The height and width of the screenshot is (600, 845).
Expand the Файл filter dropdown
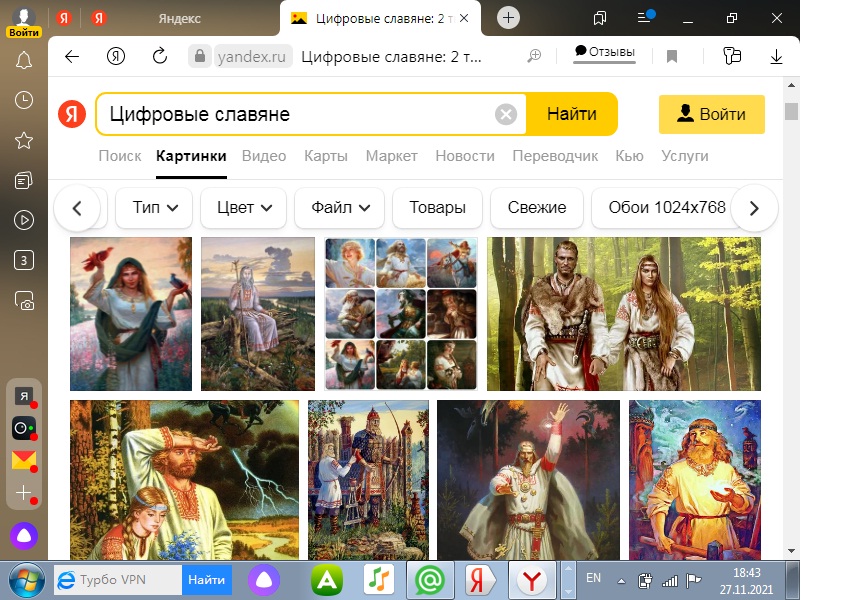point(340,208)
